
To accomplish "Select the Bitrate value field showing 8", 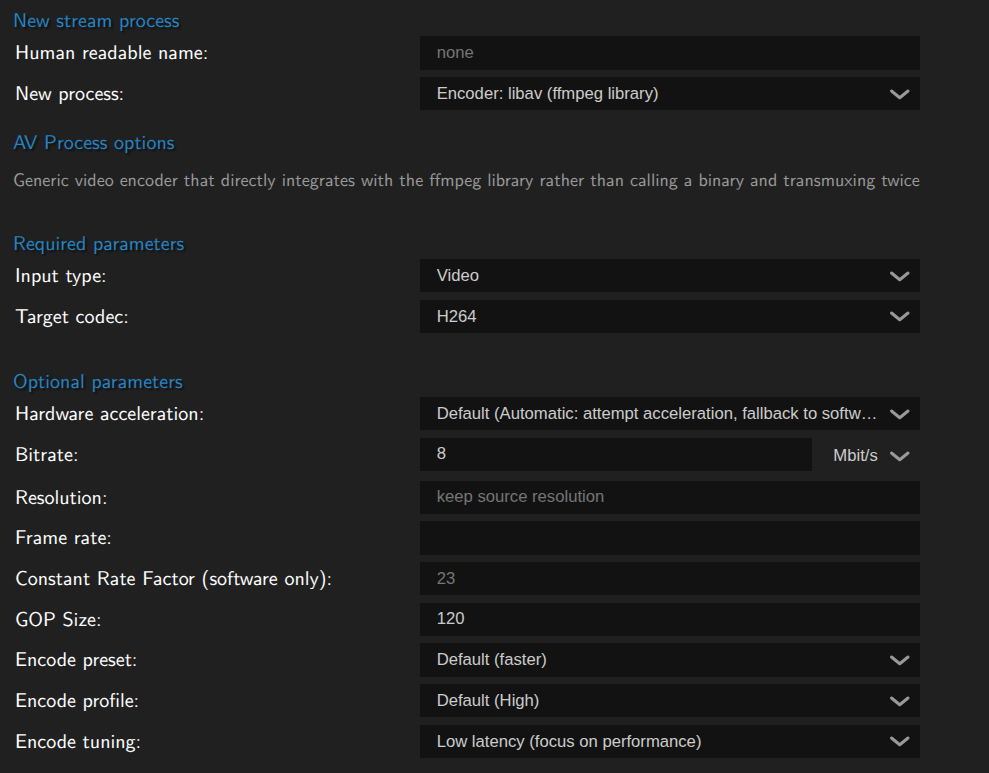I will 615,454.
